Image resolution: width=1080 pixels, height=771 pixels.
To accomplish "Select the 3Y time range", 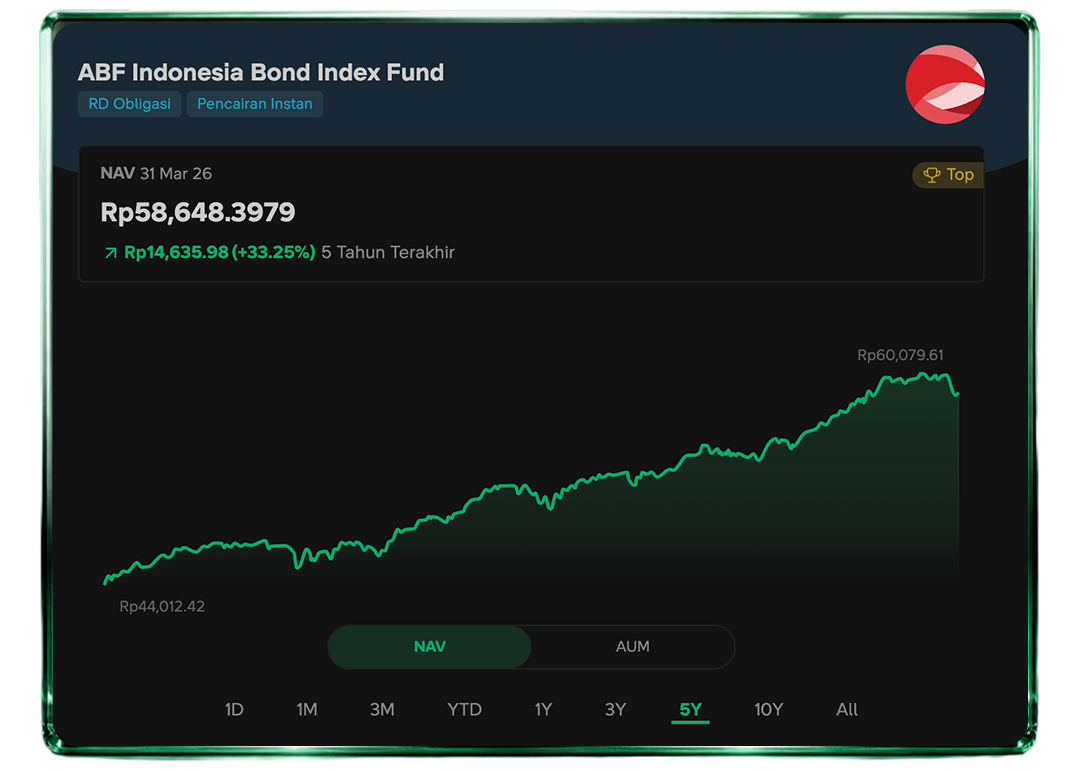I will click(x=615, y=710).
